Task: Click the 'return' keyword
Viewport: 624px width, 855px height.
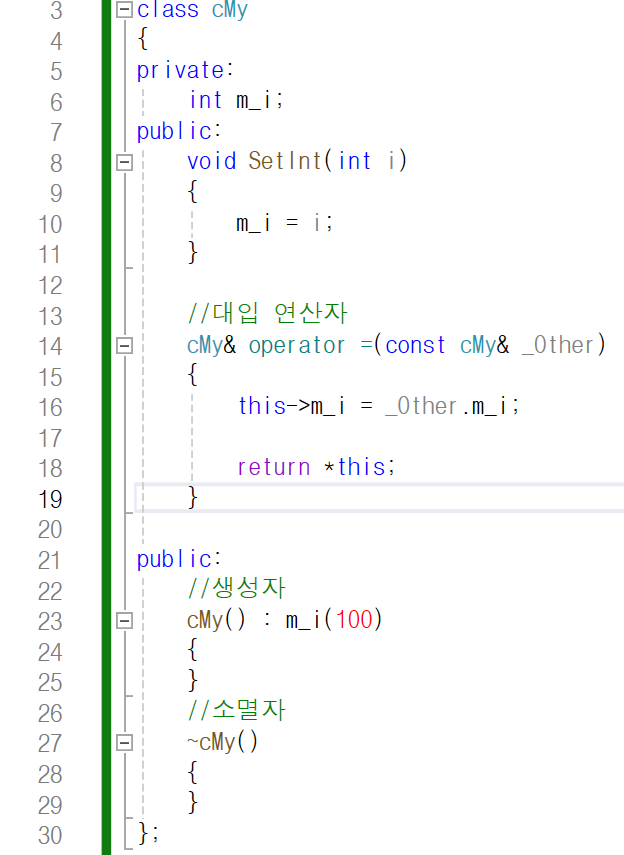Action: point(274,467)
